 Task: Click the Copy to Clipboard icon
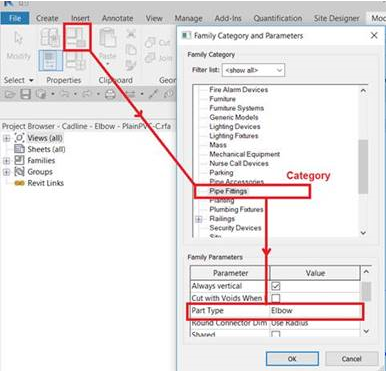point(131,50)
